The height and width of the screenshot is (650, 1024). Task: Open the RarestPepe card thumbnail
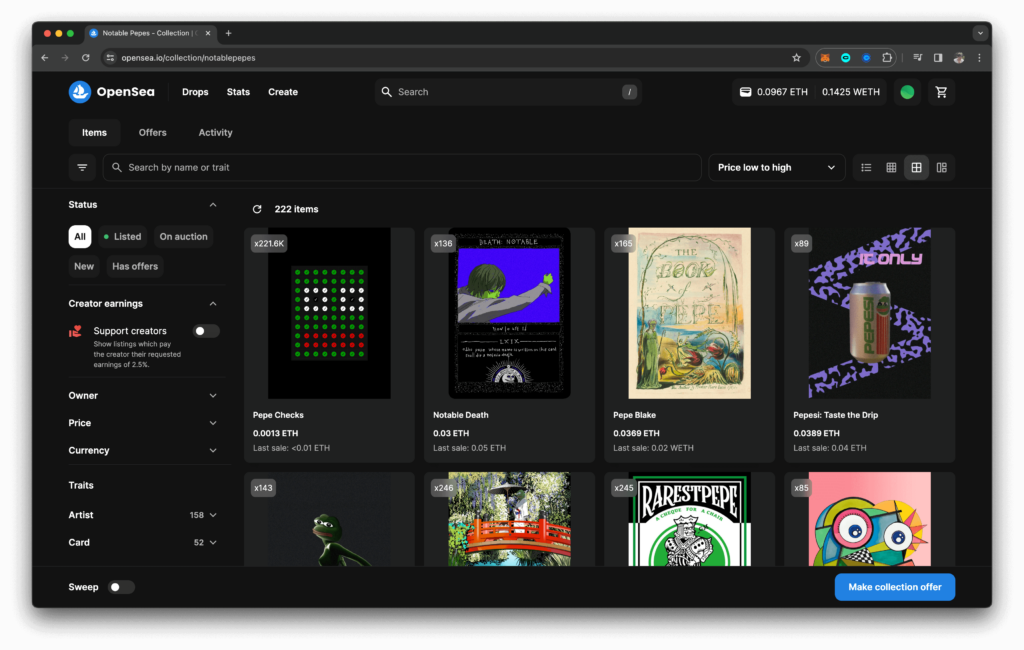point(690,519)
